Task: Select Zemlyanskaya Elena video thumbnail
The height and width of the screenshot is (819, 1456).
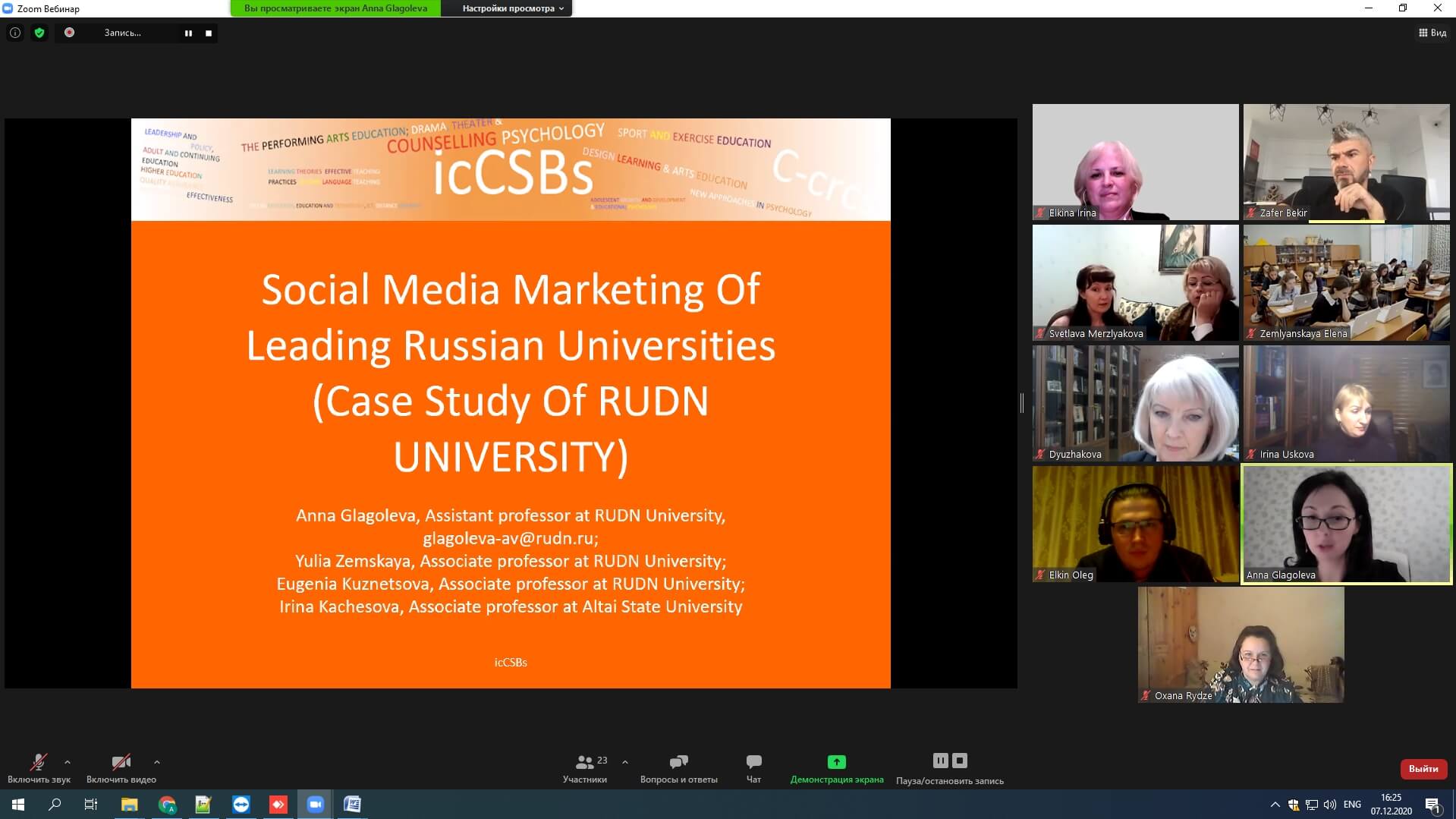Action: tap(1346, 282)
